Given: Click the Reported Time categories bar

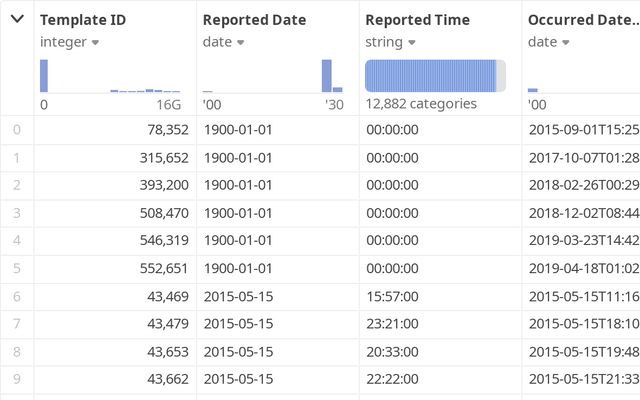Looking at the screenshot, I should 431,76.
